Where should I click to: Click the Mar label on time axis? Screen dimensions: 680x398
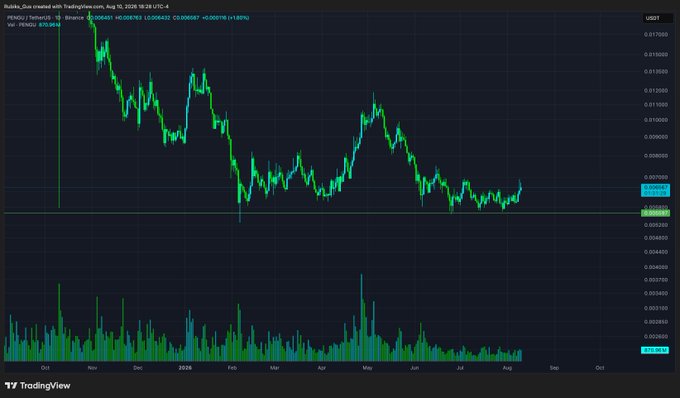click(275, 368)
